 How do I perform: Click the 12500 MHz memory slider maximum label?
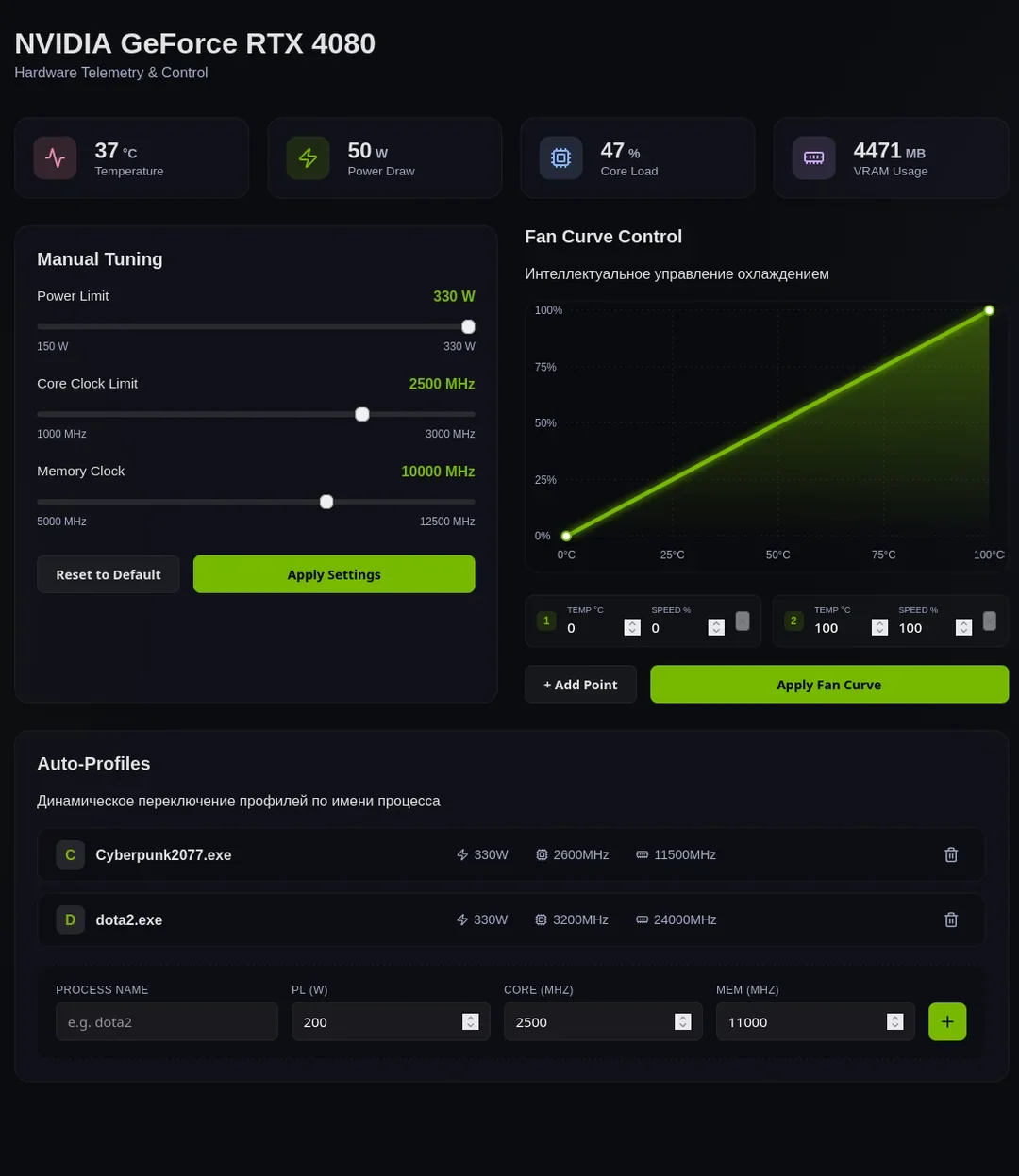(447, 522)
